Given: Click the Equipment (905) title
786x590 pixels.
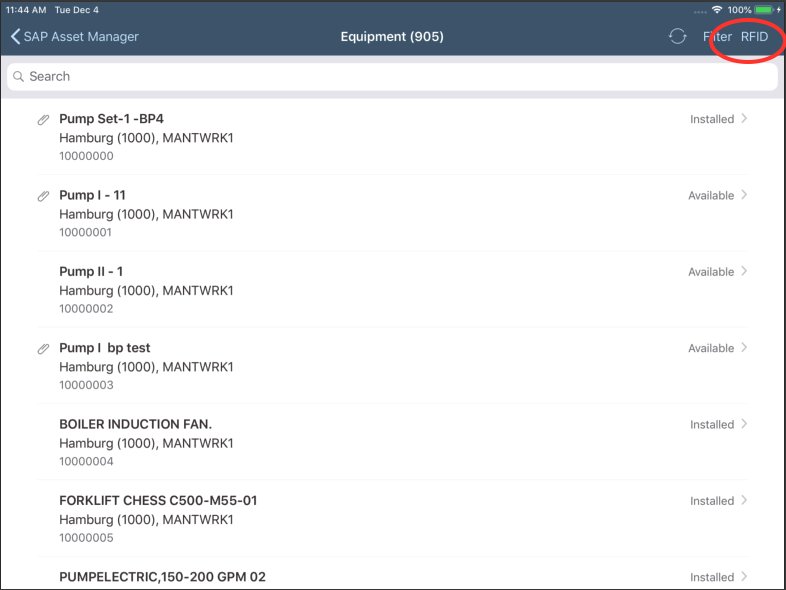Looking at the screenshot, I should point(392,37).
